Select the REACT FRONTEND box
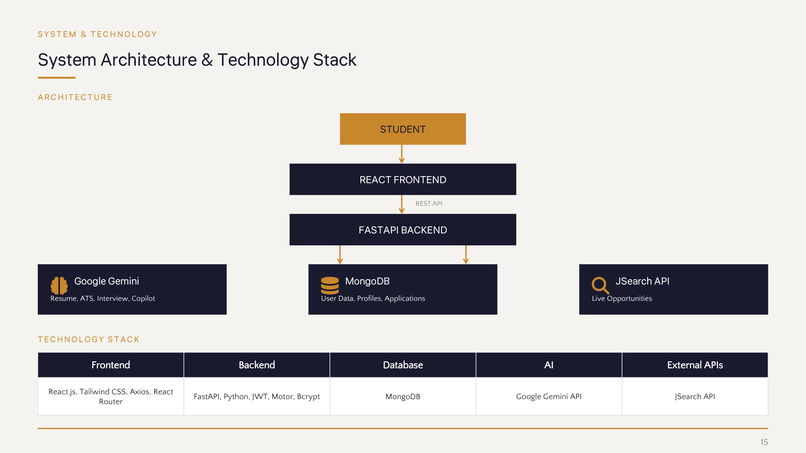This screenshot has height=453, width=806. [402, 179]
